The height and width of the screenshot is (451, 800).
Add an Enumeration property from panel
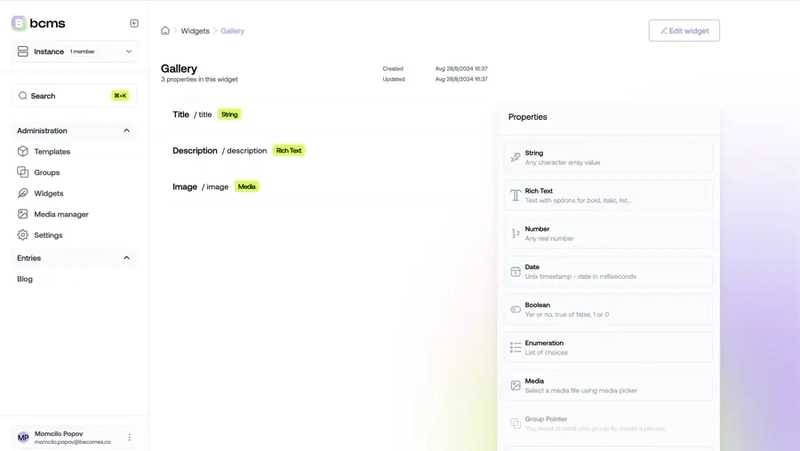pyautogui.click(x=608, y=347)
